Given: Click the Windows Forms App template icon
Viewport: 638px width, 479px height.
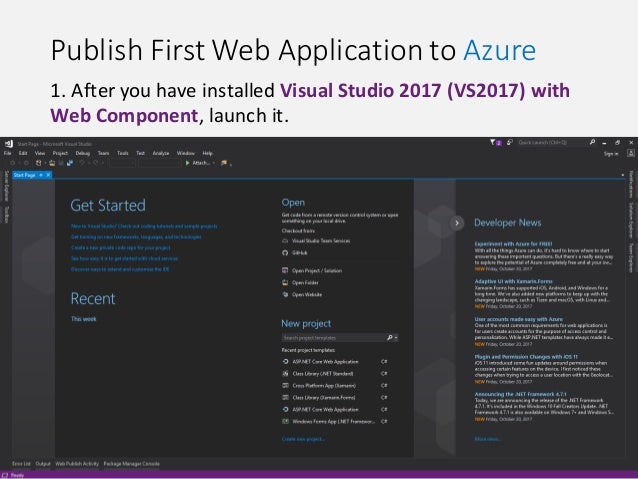Looking at the screenshot, I should [x=286, y=422].
